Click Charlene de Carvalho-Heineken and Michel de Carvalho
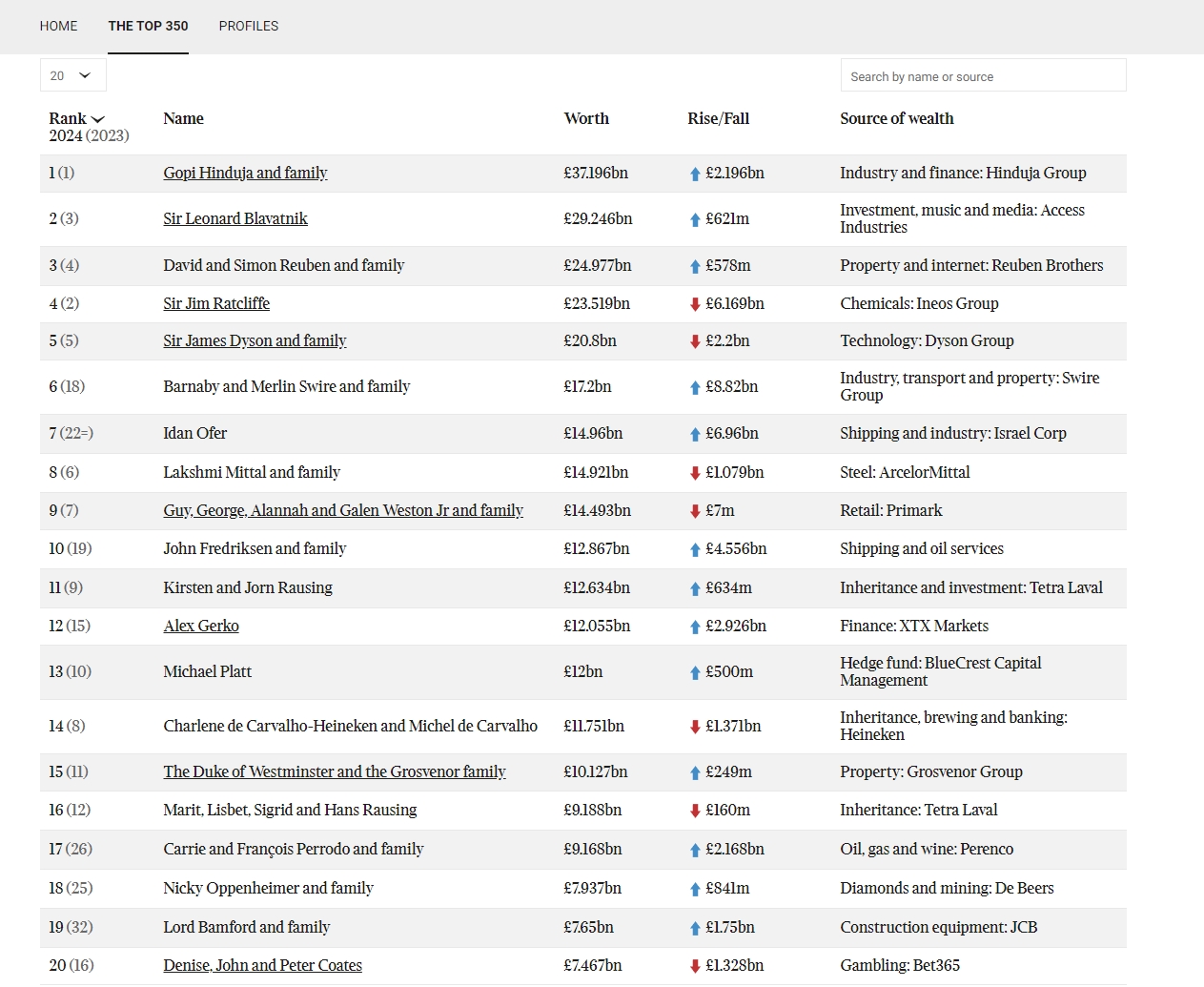This screenshot has width=1204, height=987. coord(350,726)
